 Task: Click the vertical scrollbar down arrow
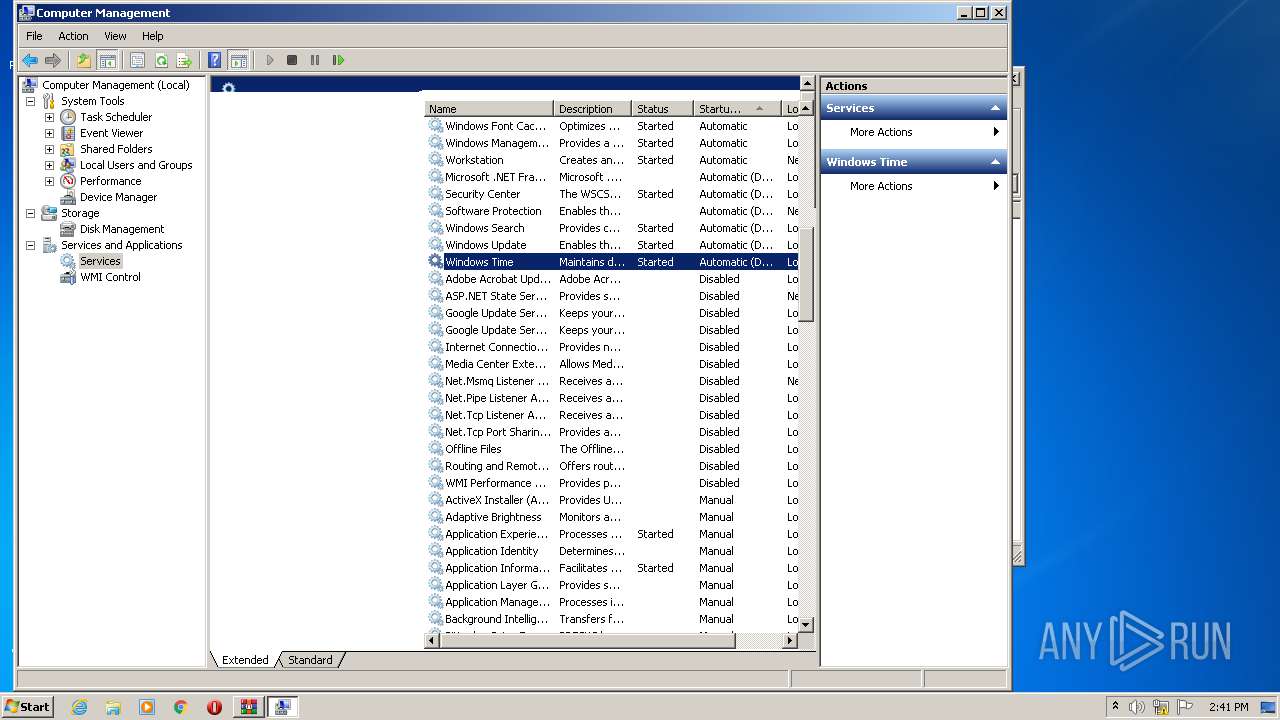[x=807, y=624]
